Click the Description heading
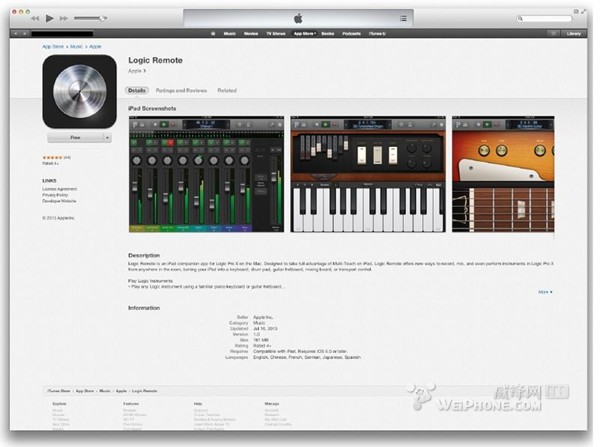This screenshot has height=447, width=600. 144,255
